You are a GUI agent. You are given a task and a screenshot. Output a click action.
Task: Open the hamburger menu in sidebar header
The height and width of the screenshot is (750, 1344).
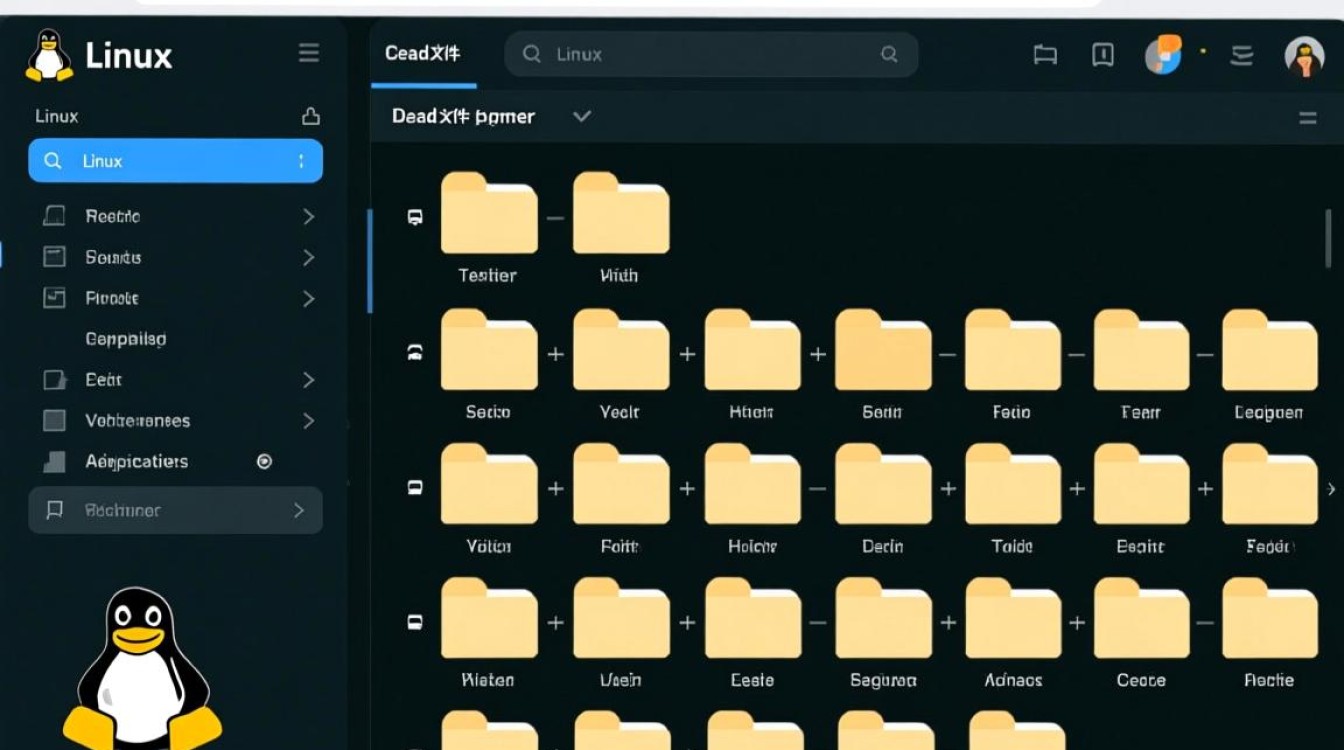click(309, 54)
